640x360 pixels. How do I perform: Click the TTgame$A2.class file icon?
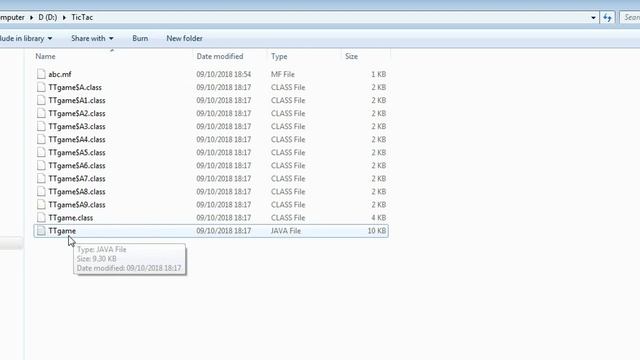point(41,113)
